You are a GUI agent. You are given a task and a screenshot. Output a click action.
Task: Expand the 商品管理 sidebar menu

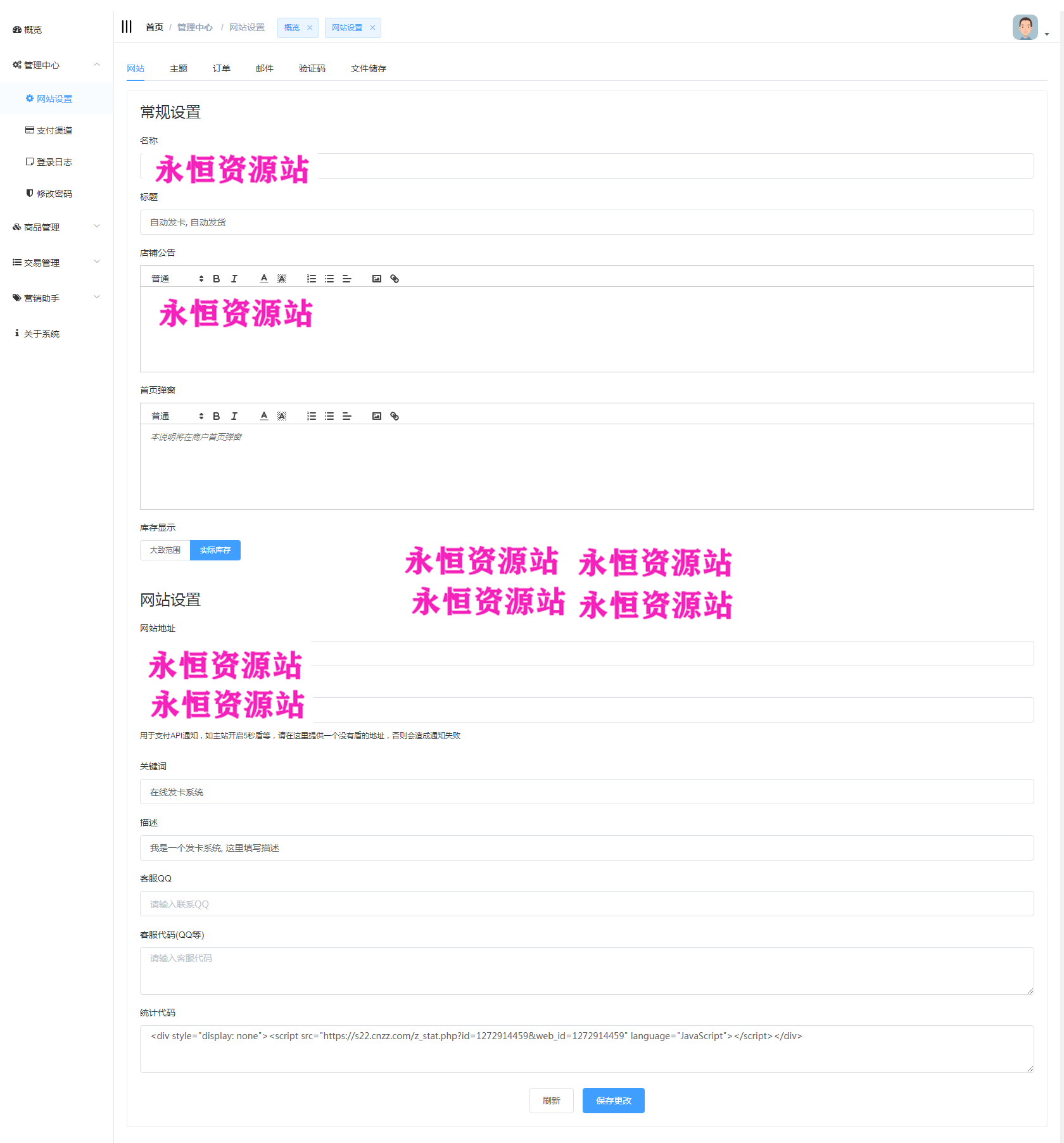pos(56,227)
